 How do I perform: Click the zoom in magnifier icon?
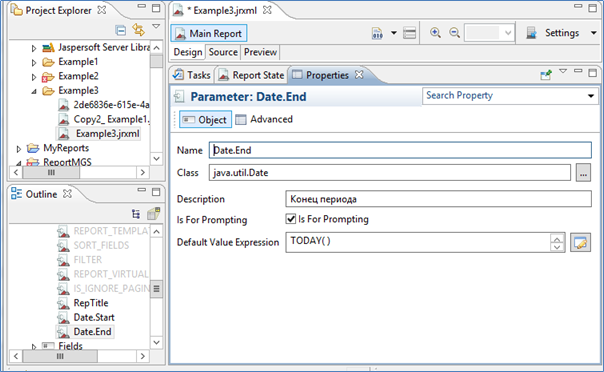[x=435, y=33]
